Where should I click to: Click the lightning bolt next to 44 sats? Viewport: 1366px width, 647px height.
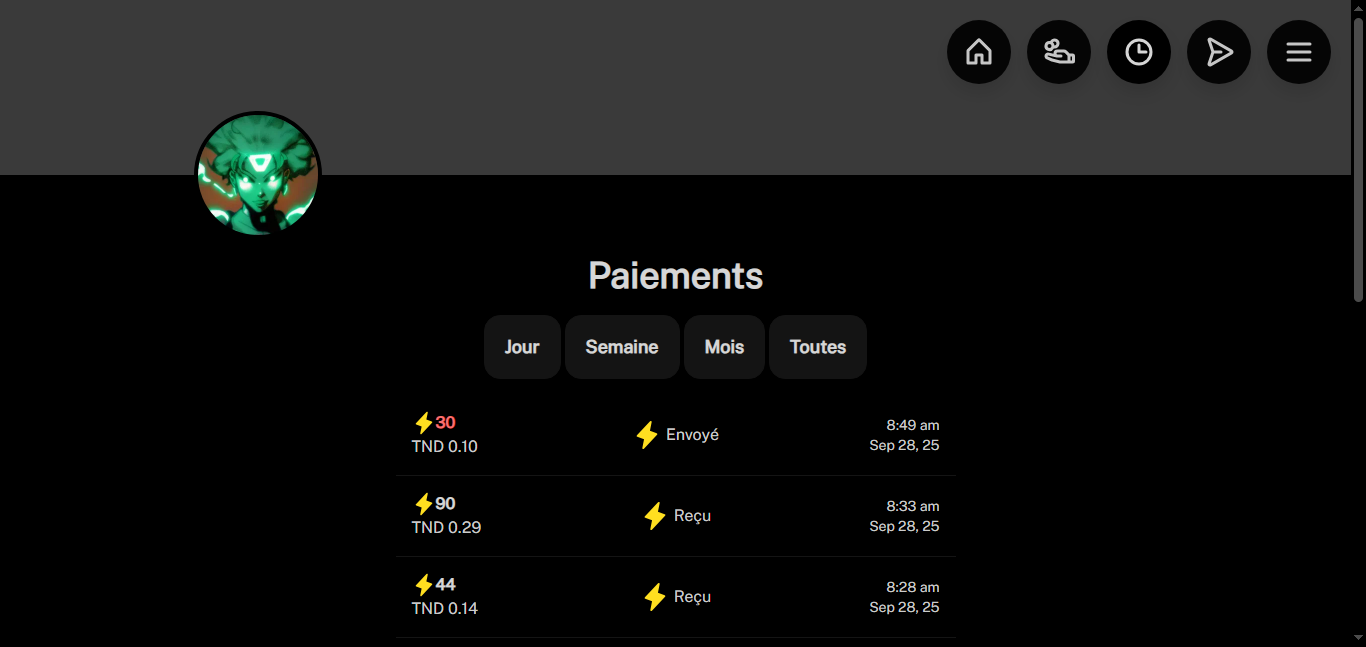[x=423, y=585]
